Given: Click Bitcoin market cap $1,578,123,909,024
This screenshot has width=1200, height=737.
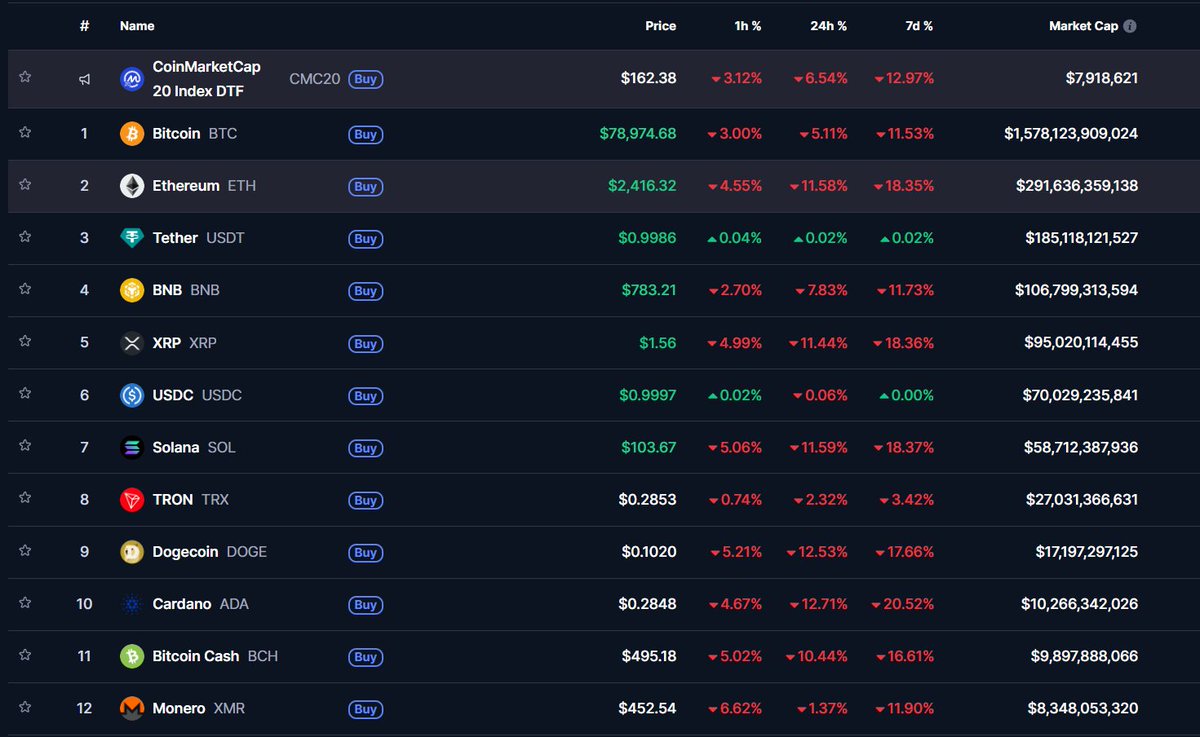Looking at the screenshot, I should [1071, 133].
